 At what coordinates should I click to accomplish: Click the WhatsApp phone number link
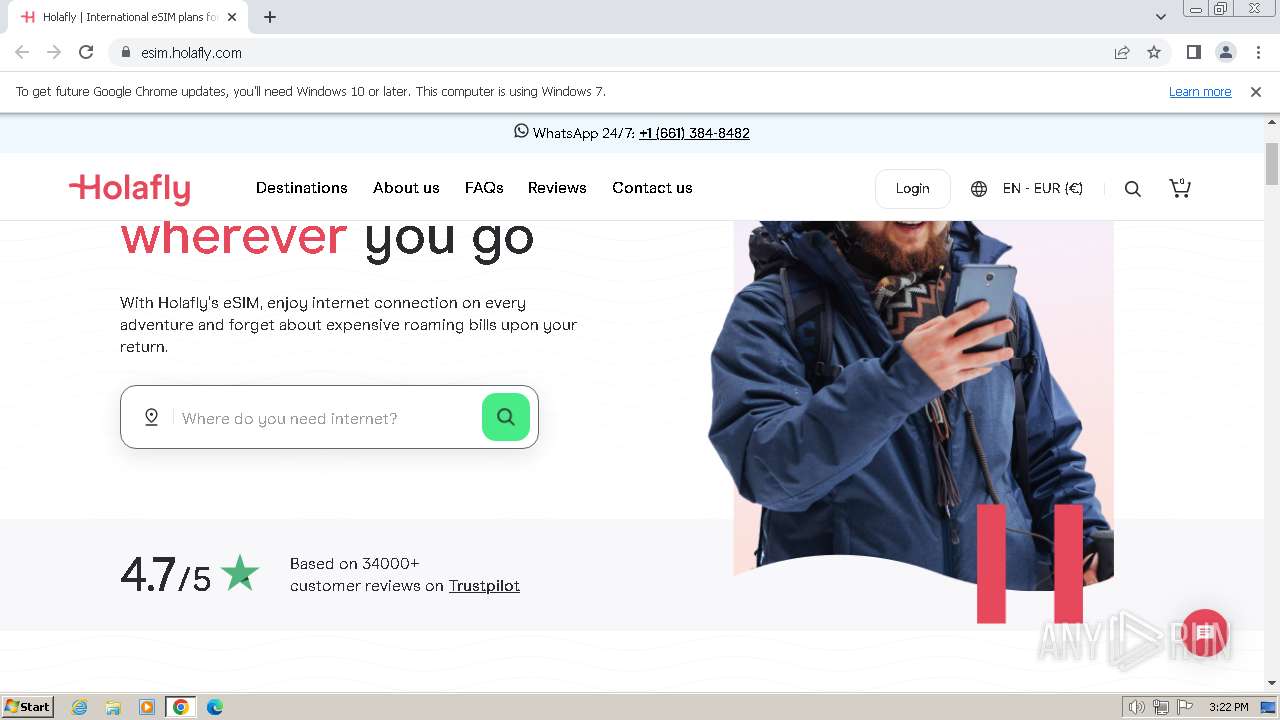(x=694, y=133)
